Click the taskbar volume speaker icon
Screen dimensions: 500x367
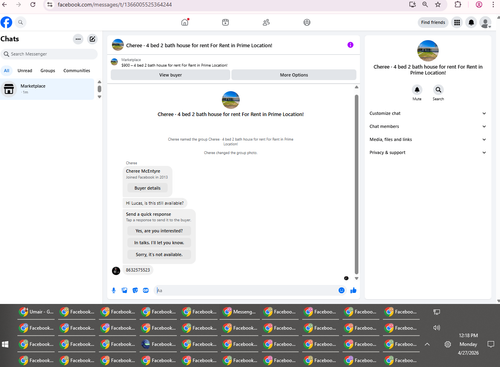pyautogui.click(x=436, y=328)
